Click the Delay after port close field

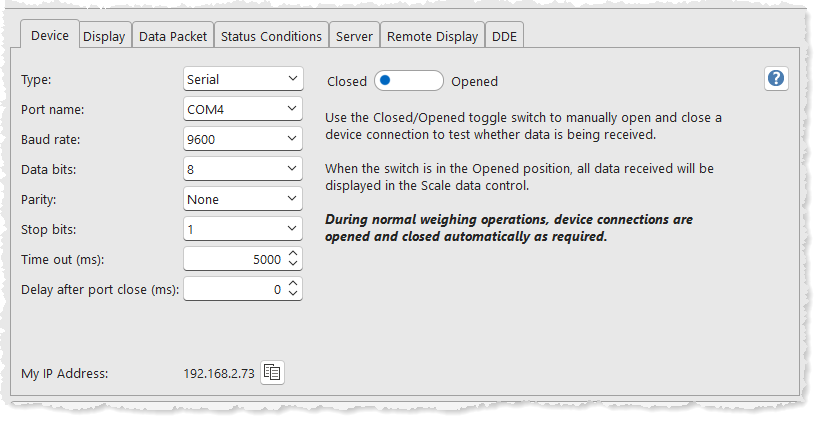point(234,289)
